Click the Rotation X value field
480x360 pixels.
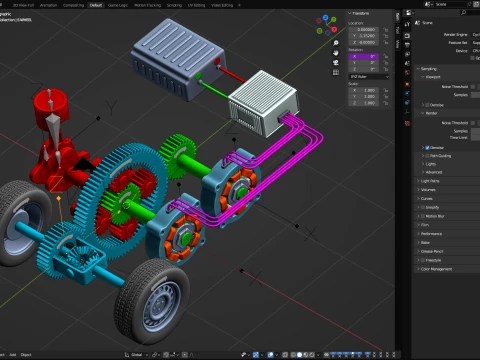pyautogui.click(x=364, y=56)
